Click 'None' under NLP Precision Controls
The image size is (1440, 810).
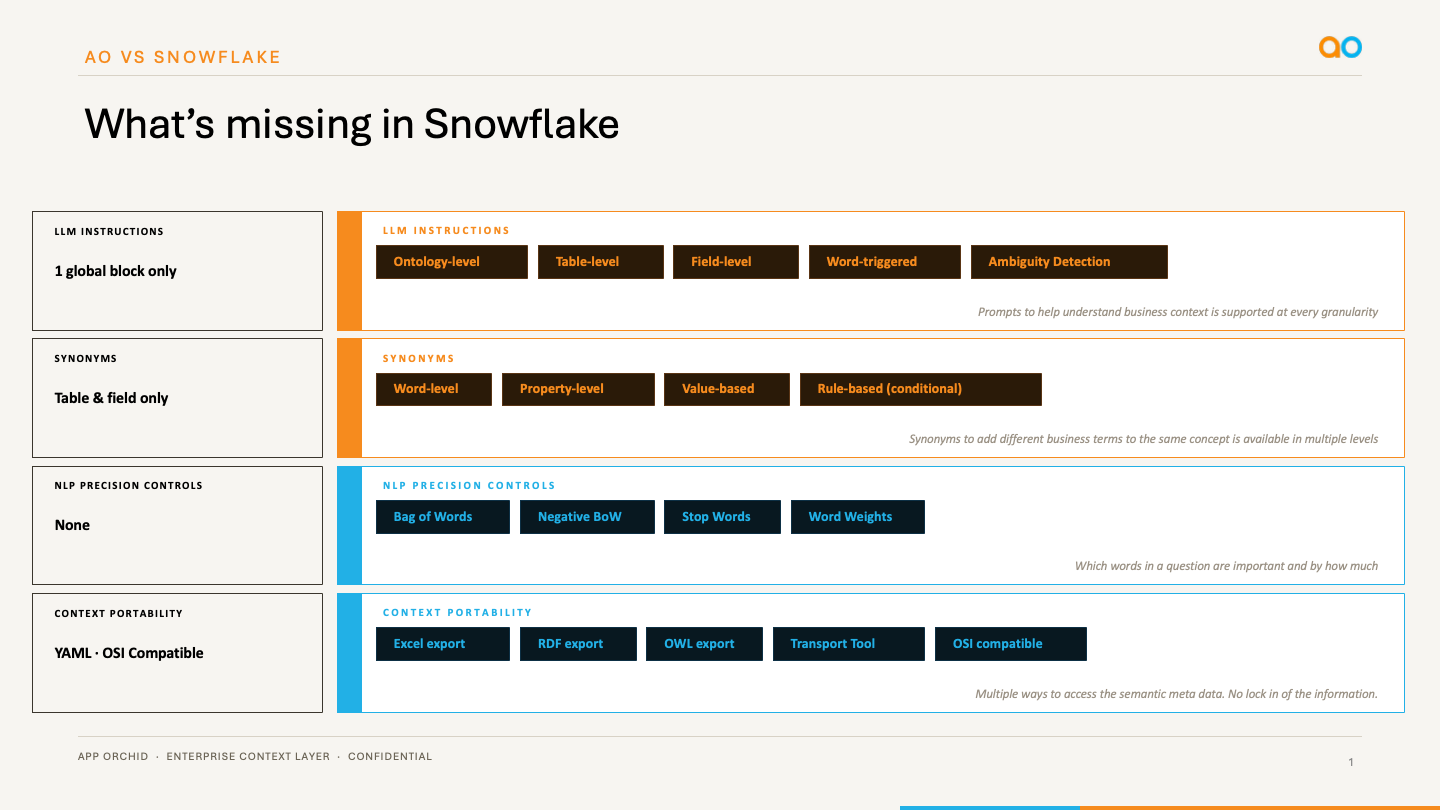tap(72, 525)
